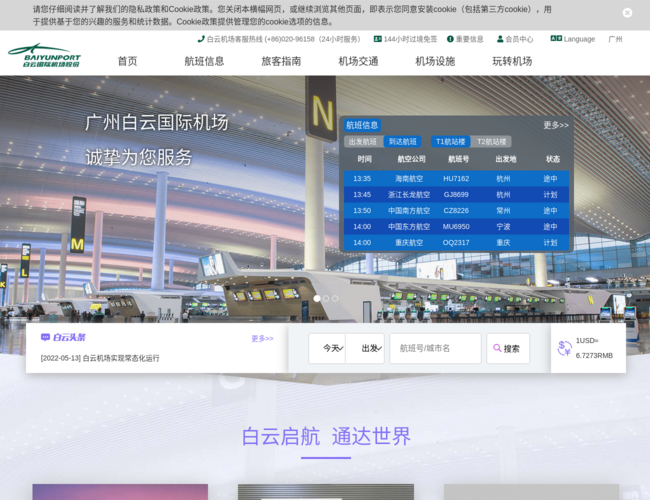The height and width of the screenshot is (500, 650).
Task: Click the 6.7273RMB exchange rate
Action: click(594, 355)
